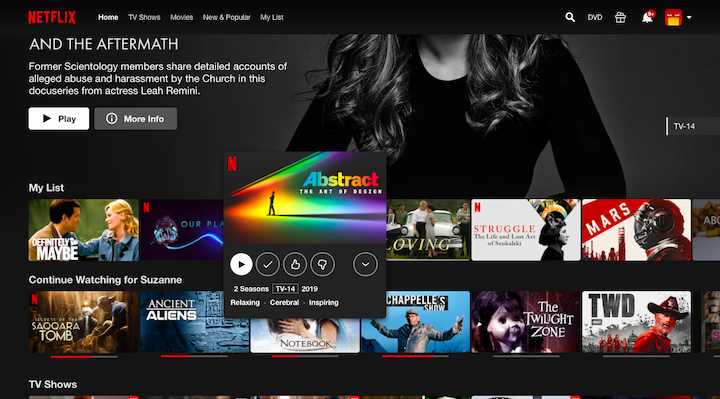Open the Abstract artwork preview
The height and width of the screenshot is (399, 720).
pos(305,198)
